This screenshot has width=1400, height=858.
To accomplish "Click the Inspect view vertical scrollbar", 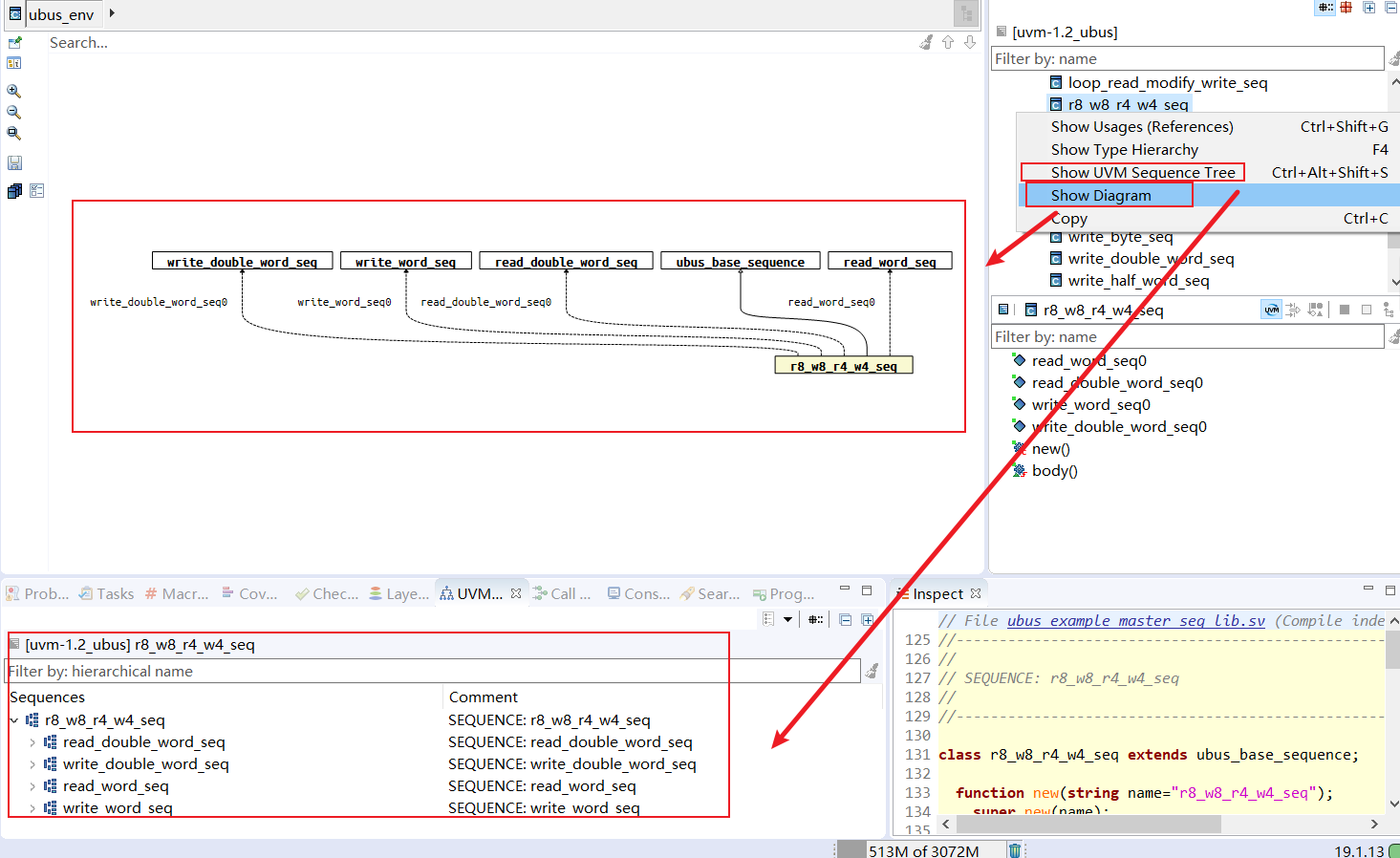I will [x=1392, y=650].
